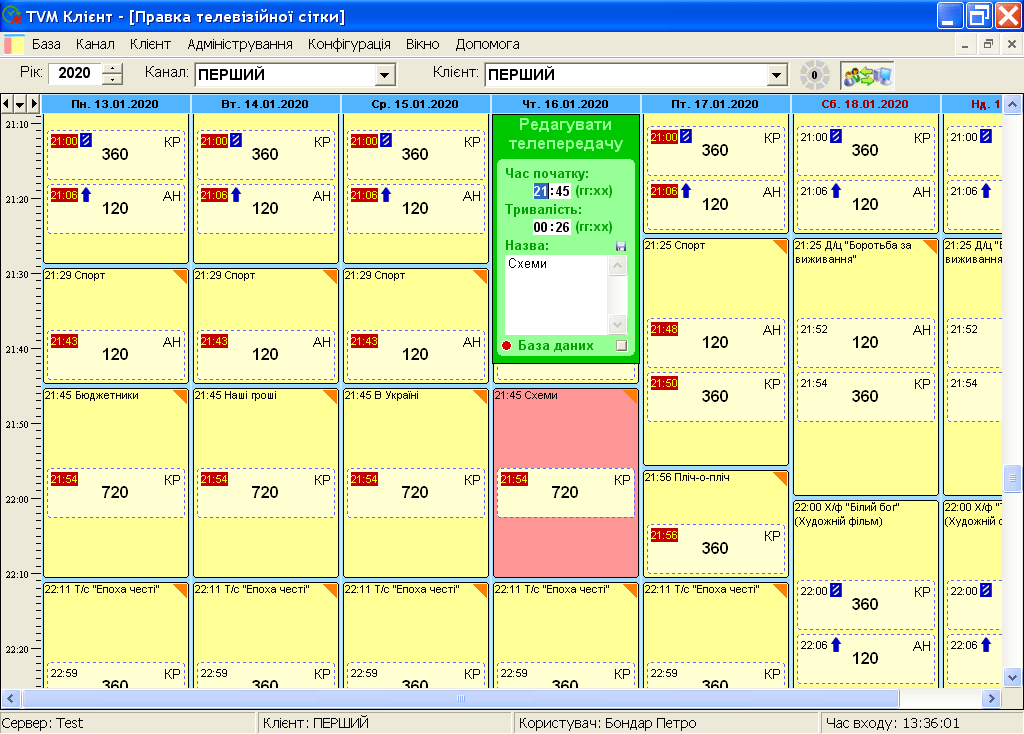Image resolution: width=1024 pixels, height=734 pixels.
Task: Click the save floppy icon next to Назва
Action: pyautogui.click(x=620, y=246)
